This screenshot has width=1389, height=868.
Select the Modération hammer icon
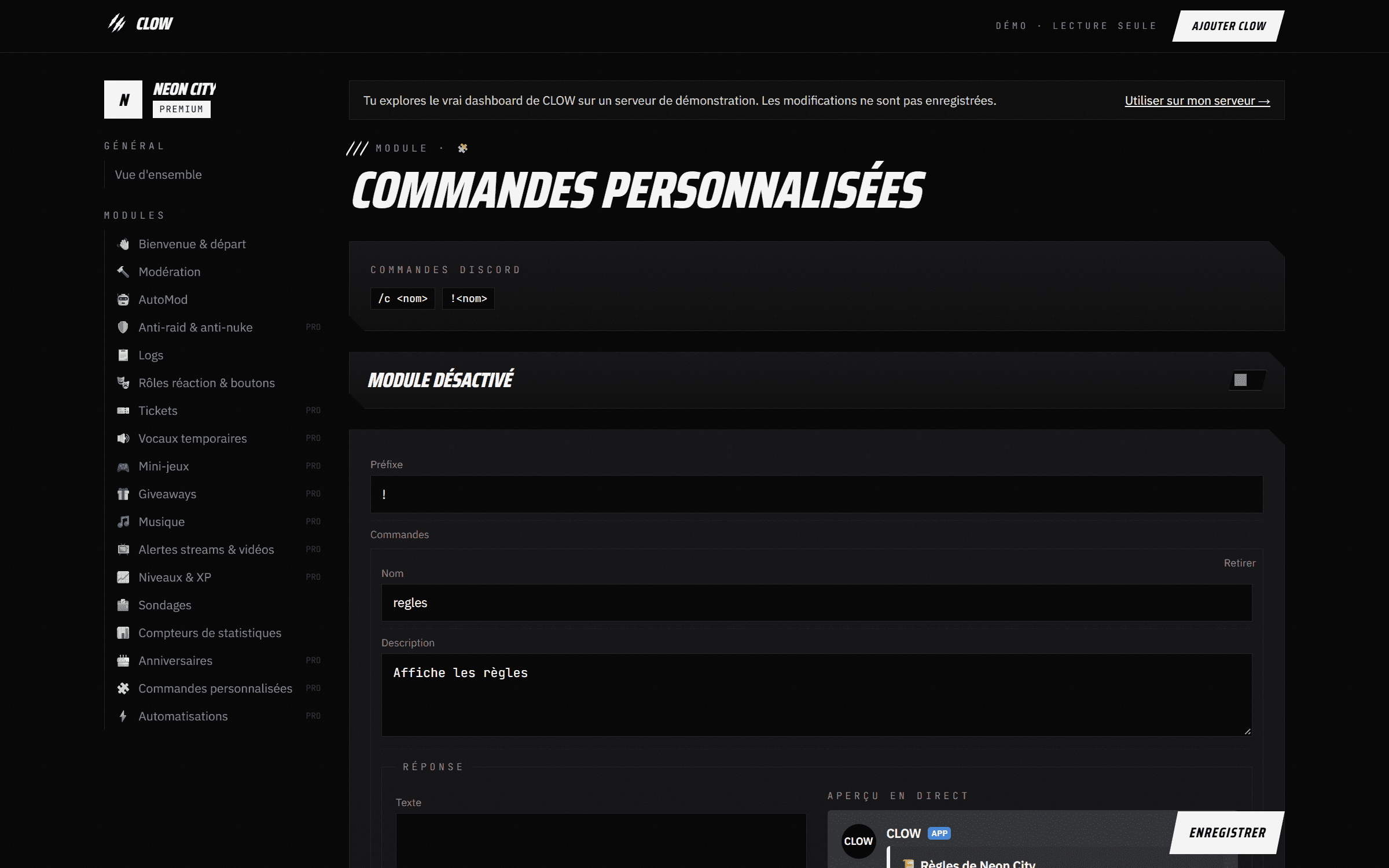click(123, 272)
